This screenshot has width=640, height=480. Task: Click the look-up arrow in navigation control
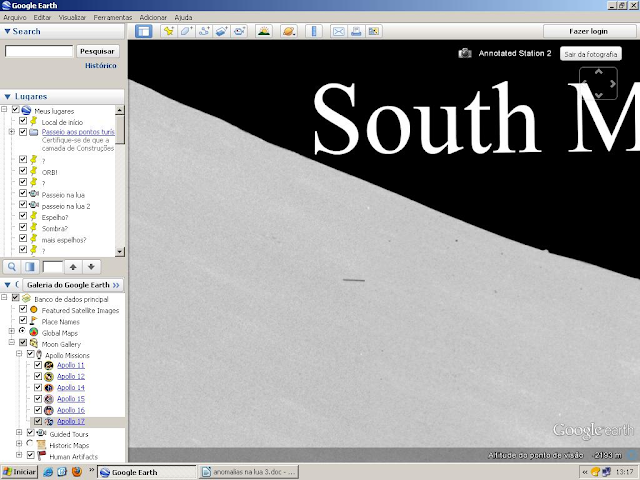[598, 72]
